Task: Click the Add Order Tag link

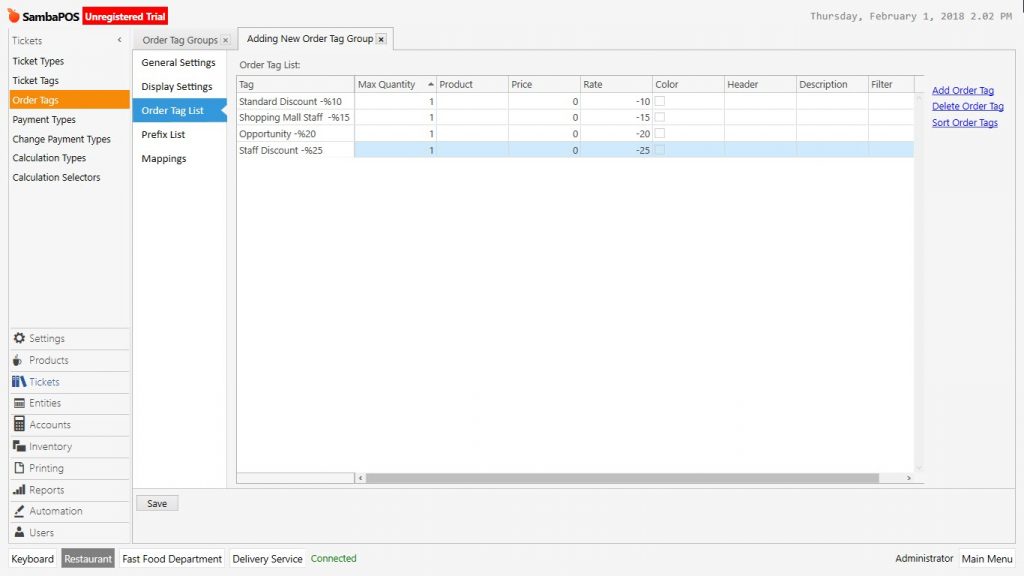Action: [x=962, y=90]
